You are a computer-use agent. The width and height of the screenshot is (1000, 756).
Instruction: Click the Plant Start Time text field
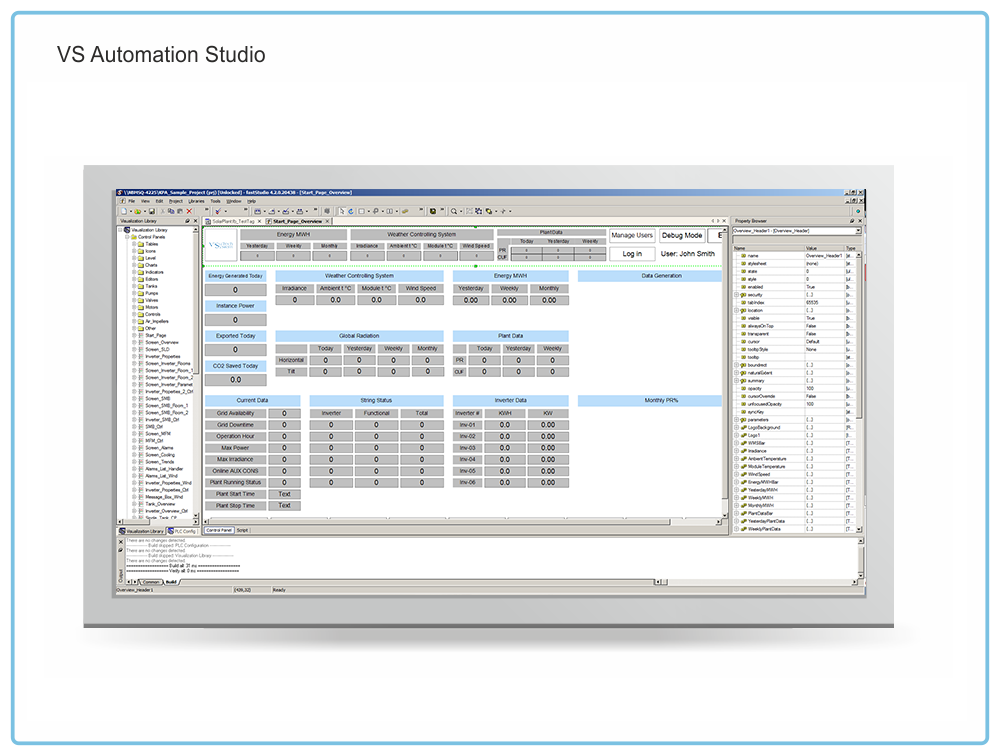point(284,494)
